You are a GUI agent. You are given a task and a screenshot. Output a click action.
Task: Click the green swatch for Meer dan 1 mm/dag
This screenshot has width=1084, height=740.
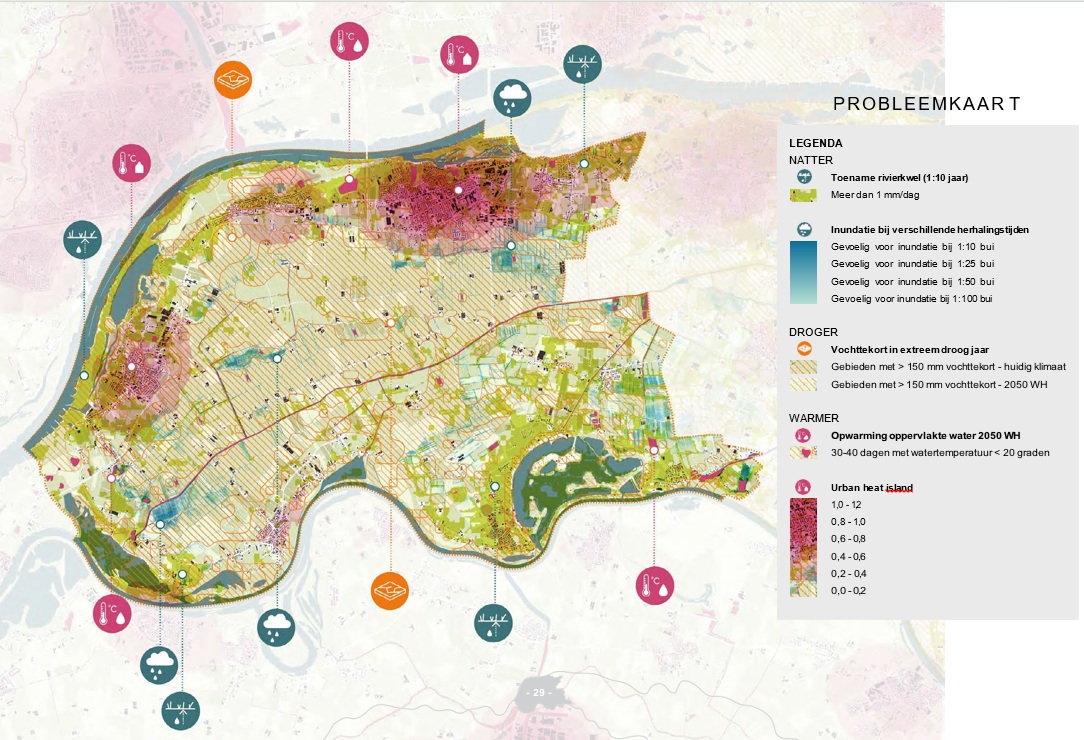[x=803, y=196]
